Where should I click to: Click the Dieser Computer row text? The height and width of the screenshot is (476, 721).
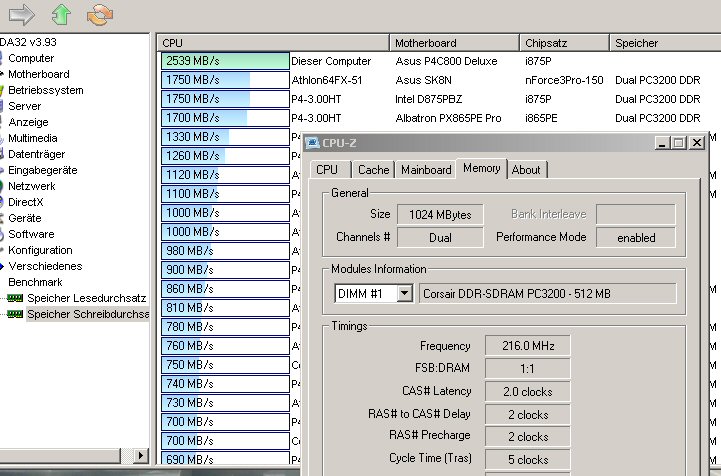pyautogui.click(x=331, y=61)
